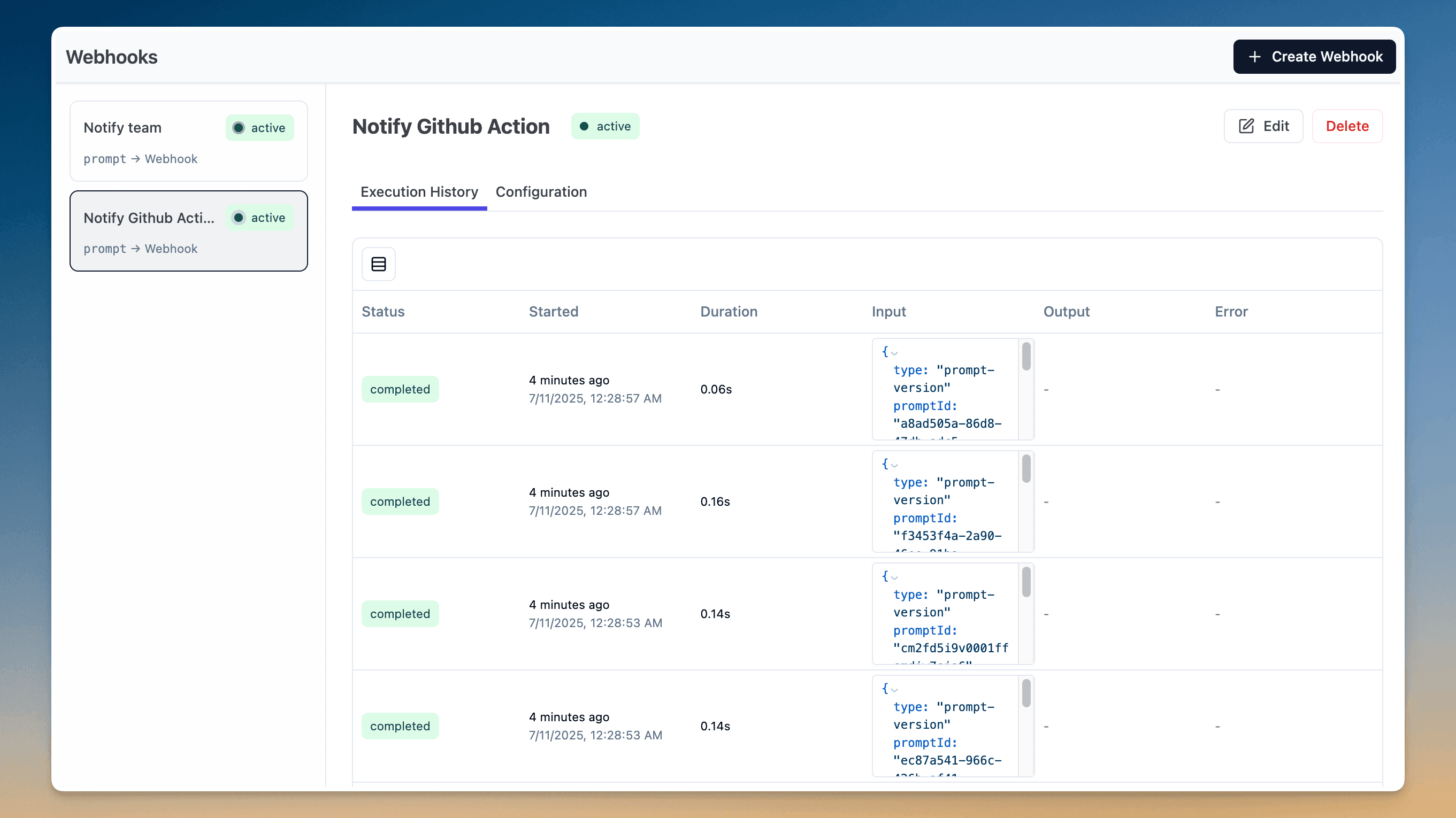Click the Started column header

(x=553, y=312)
